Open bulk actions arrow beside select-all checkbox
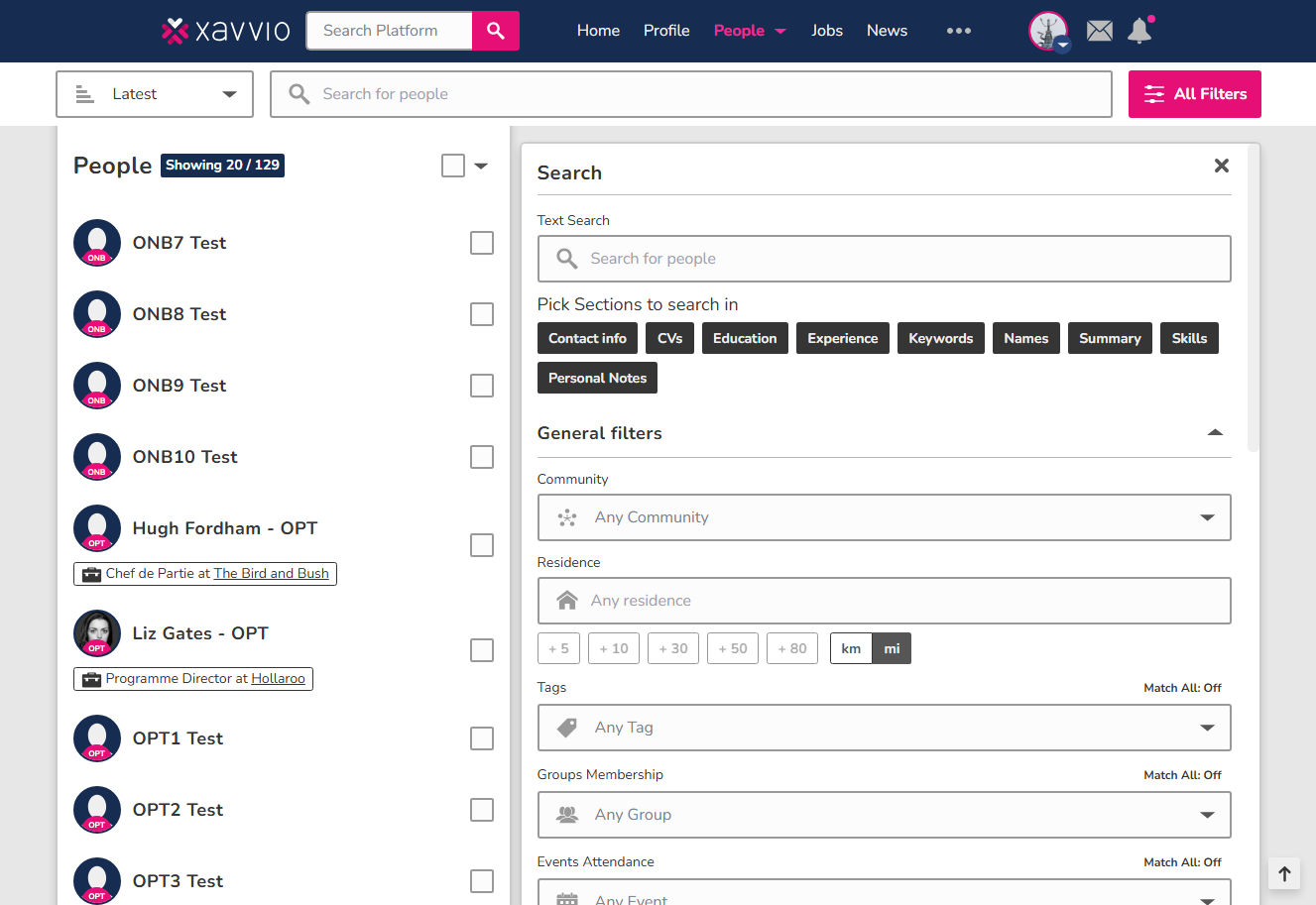This screenshot has height=905, width=1316. coord(481,166)
